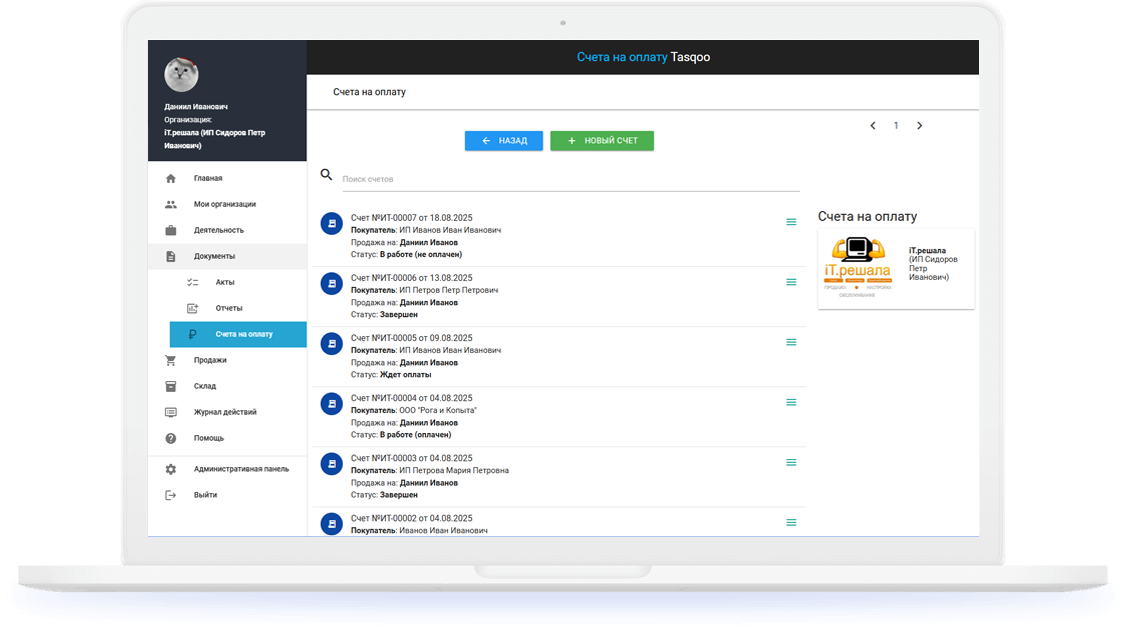Screen dimensions: 1126x630
Task: Open the Главная home icon in sidebar
Action: [x=170, y=178]
